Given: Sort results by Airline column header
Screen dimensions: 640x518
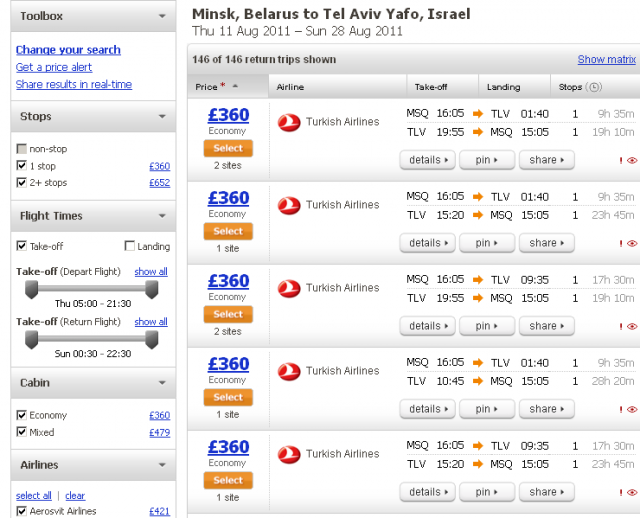Looking at the screenshot, I should (x=290, y=87).
